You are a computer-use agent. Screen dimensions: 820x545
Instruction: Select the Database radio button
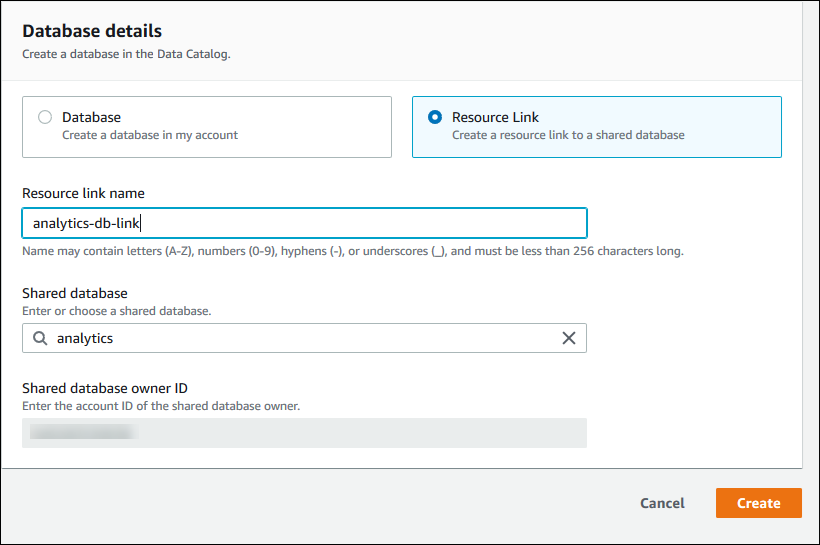coord(45,117)
